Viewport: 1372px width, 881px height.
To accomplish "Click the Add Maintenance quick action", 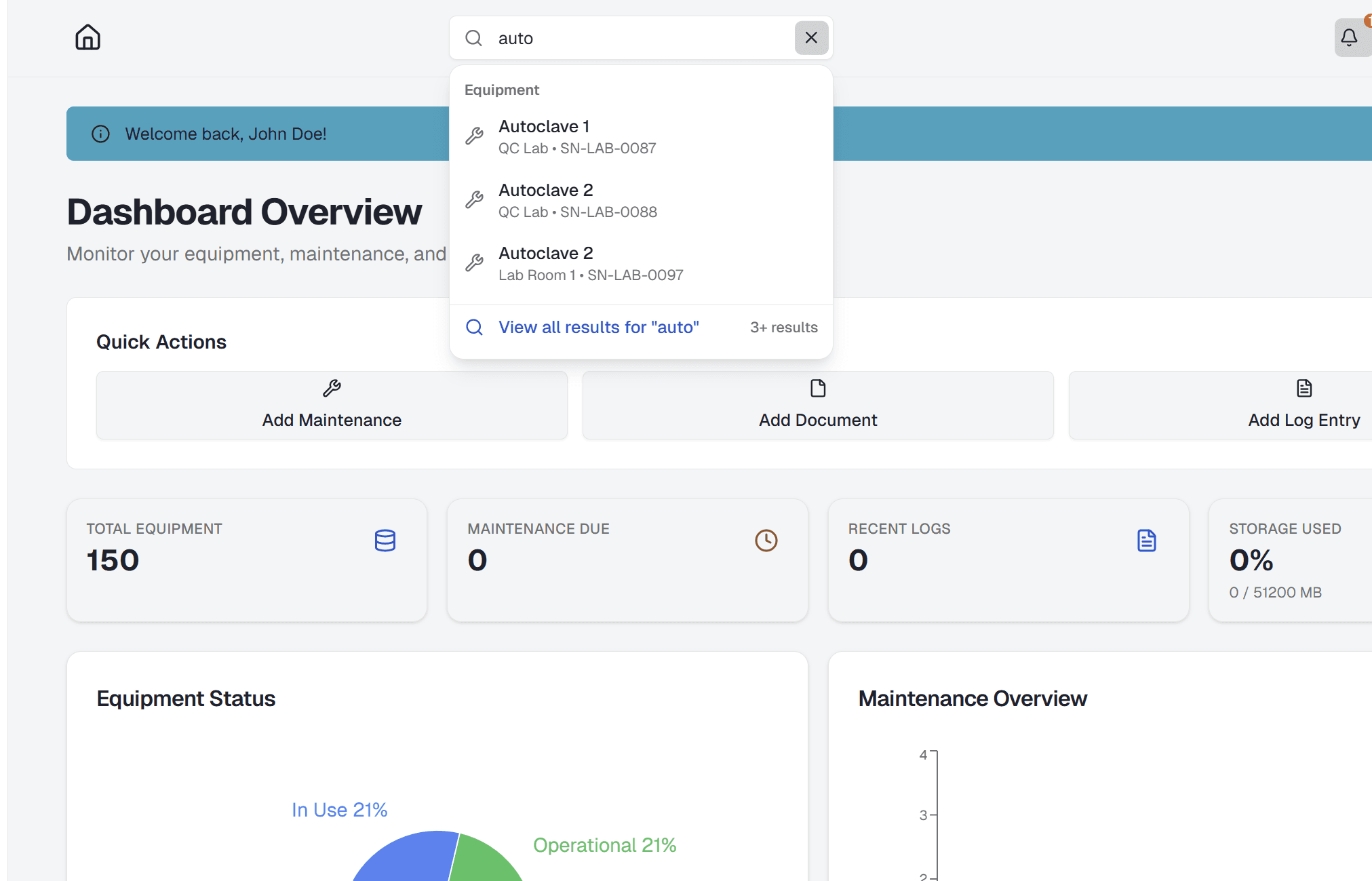I will click(332, 406).
